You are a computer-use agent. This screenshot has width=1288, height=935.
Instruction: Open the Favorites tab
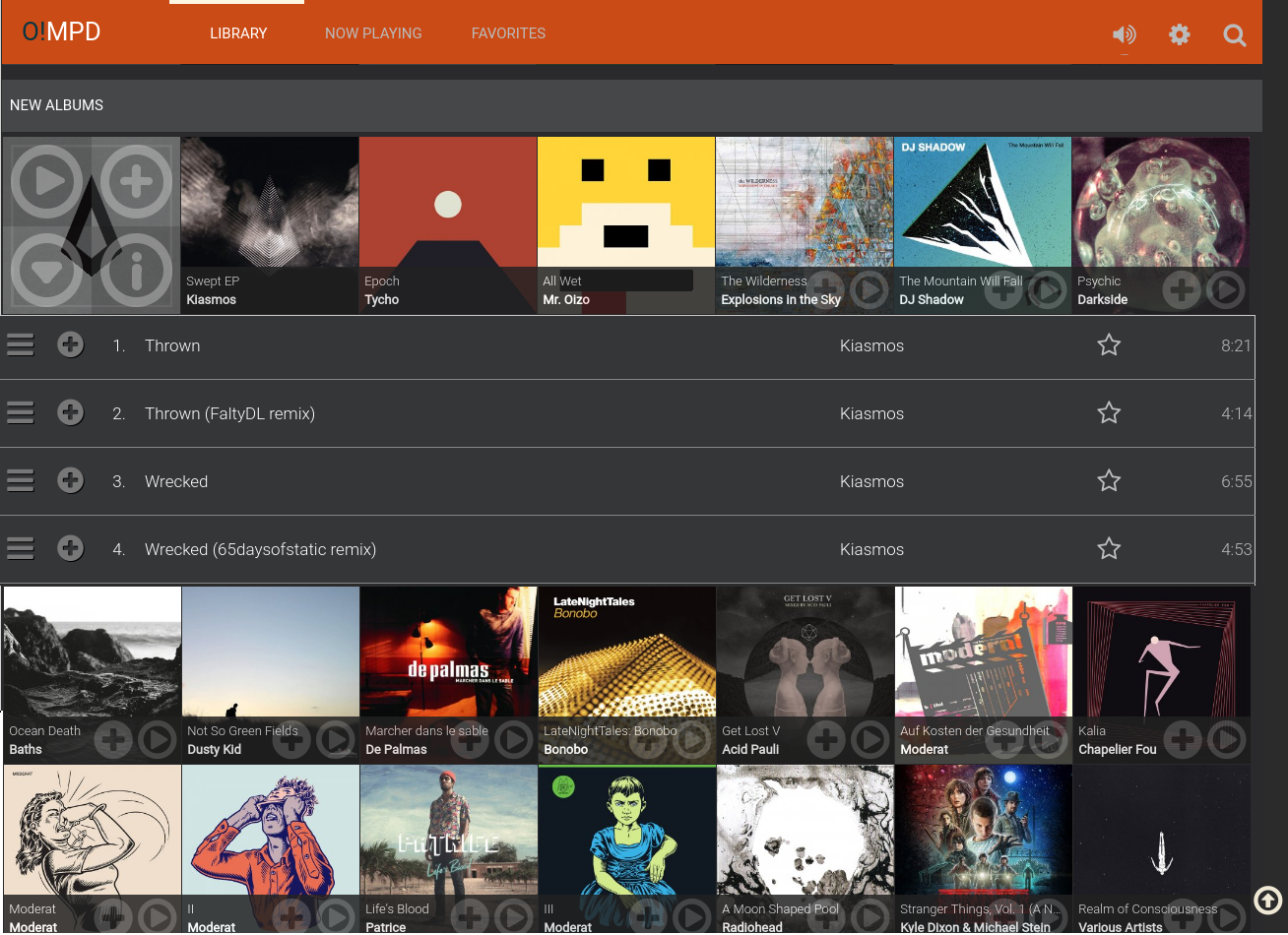pyautogui.click(x=508, y=33)
